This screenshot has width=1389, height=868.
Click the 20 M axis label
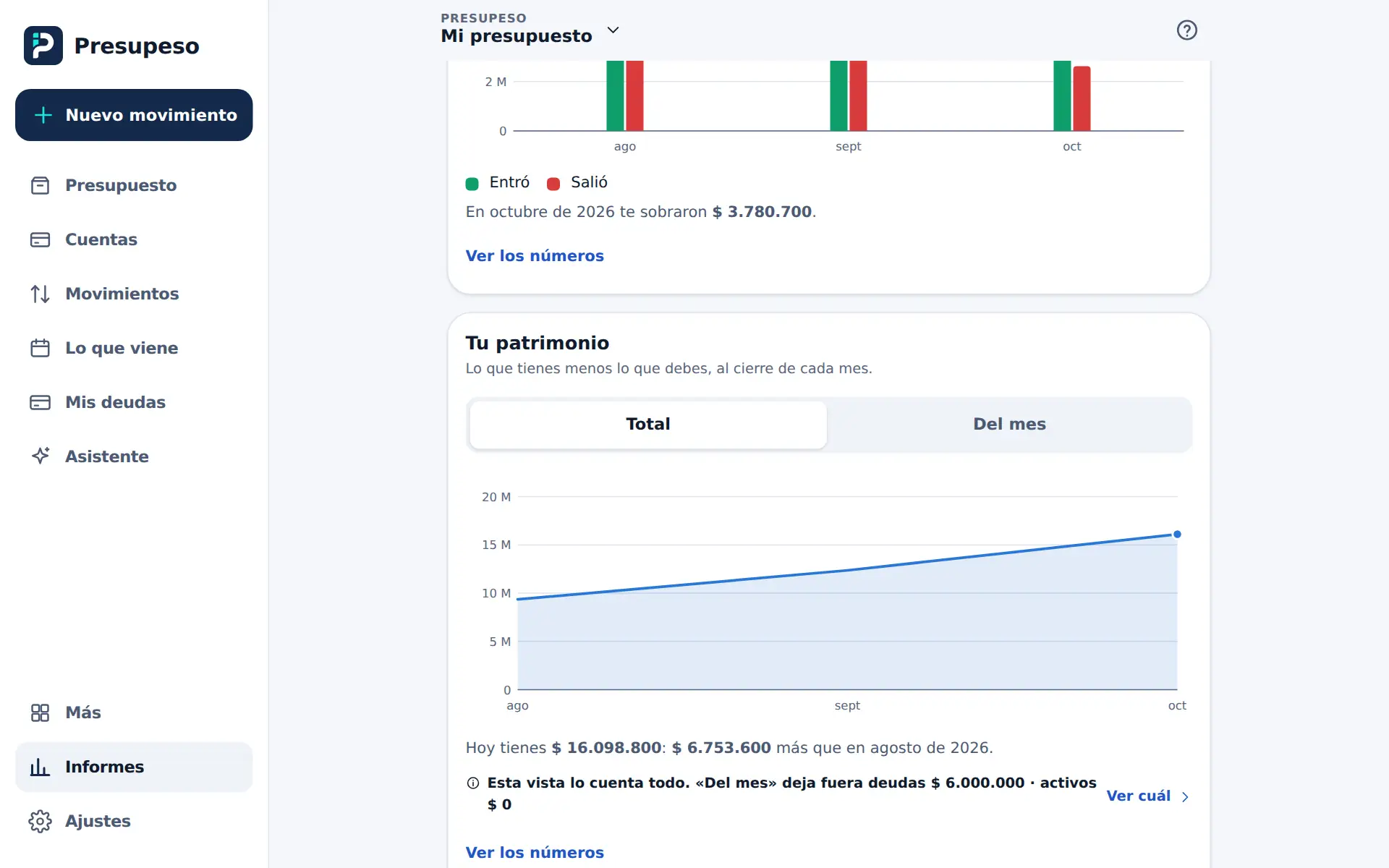(496, 497)
